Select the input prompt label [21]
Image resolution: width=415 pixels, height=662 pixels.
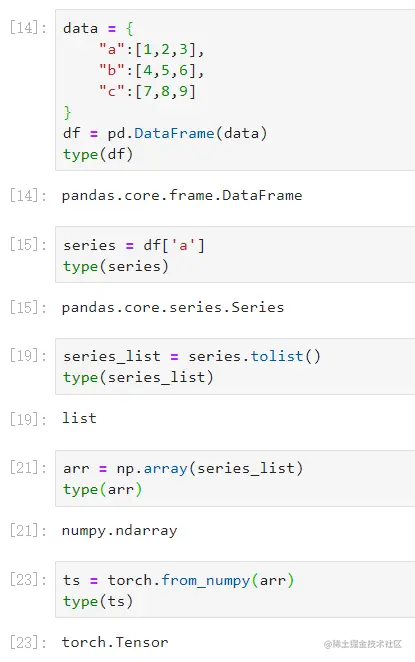pos(28,468)
